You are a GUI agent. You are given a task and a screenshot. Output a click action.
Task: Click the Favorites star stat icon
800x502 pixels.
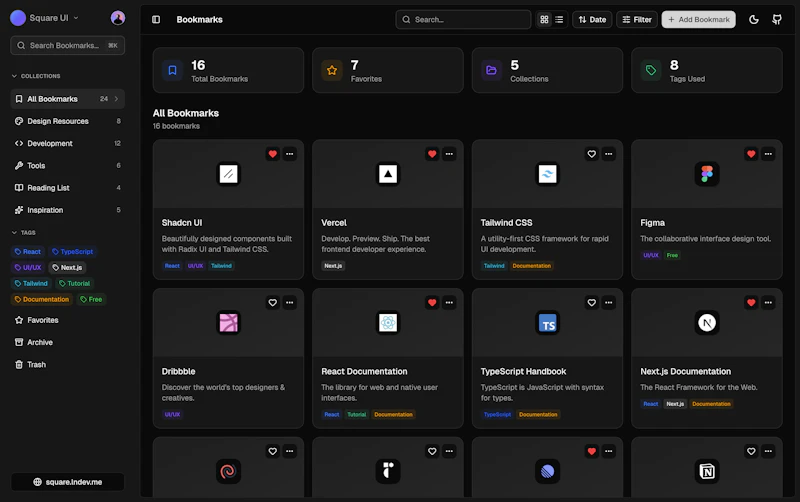[332, 70]
